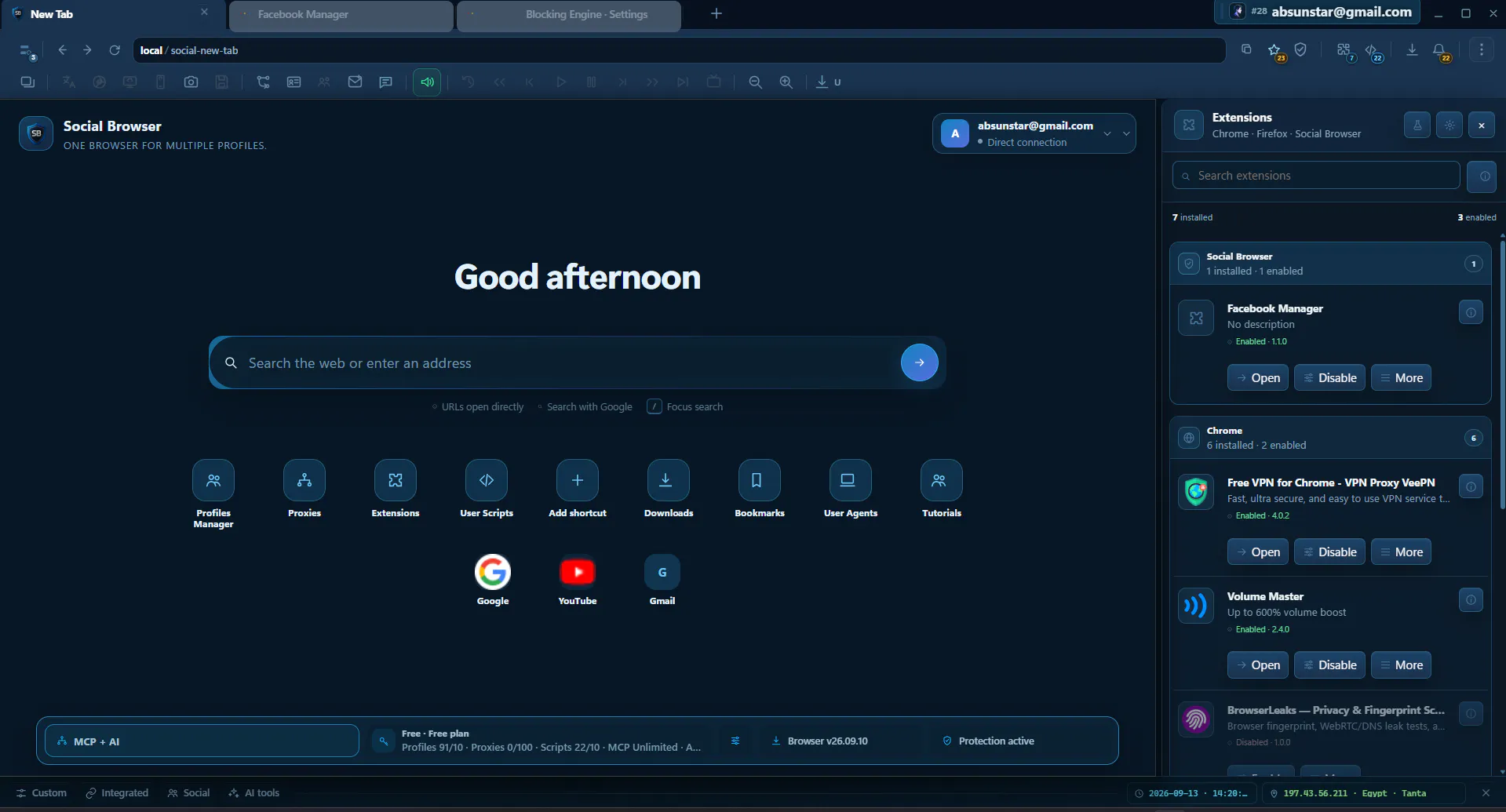Collapse the Chrome extensions group header
The width and height of the screenshot is (1506, 812).
pos(1330,438)
